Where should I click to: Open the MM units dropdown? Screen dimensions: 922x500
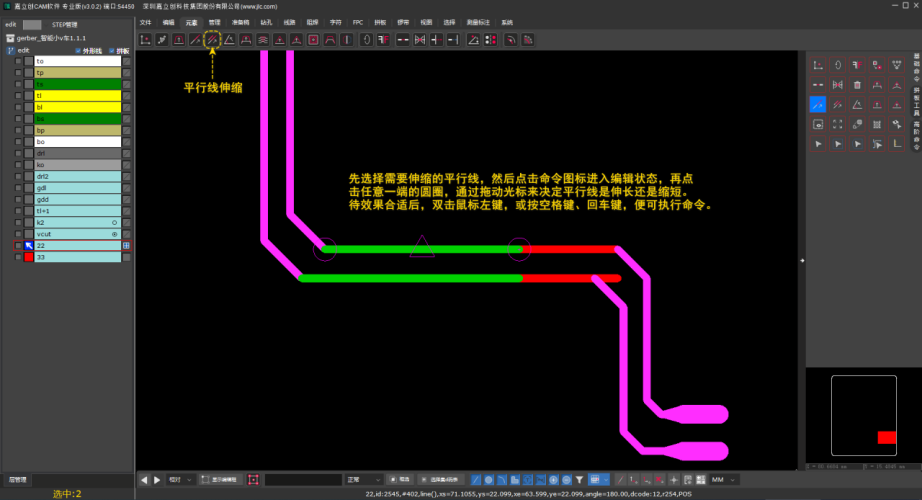click(724, 480)
